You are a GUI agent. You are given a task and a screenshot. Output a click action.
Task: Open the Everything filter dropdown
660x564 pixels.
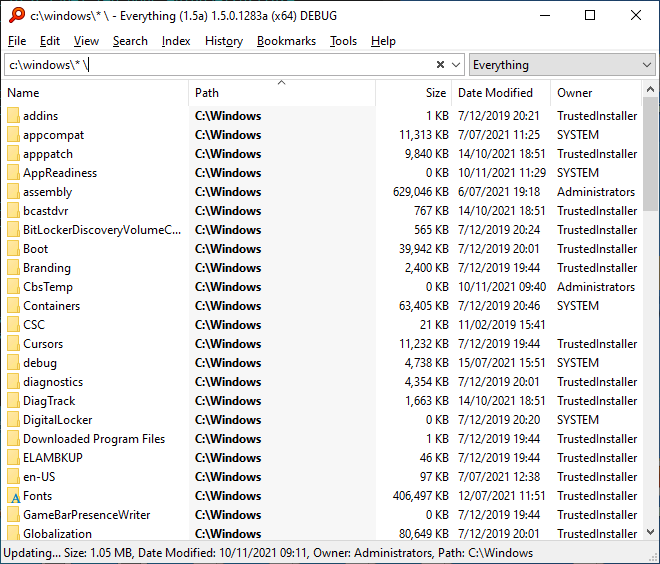[562, 64]
